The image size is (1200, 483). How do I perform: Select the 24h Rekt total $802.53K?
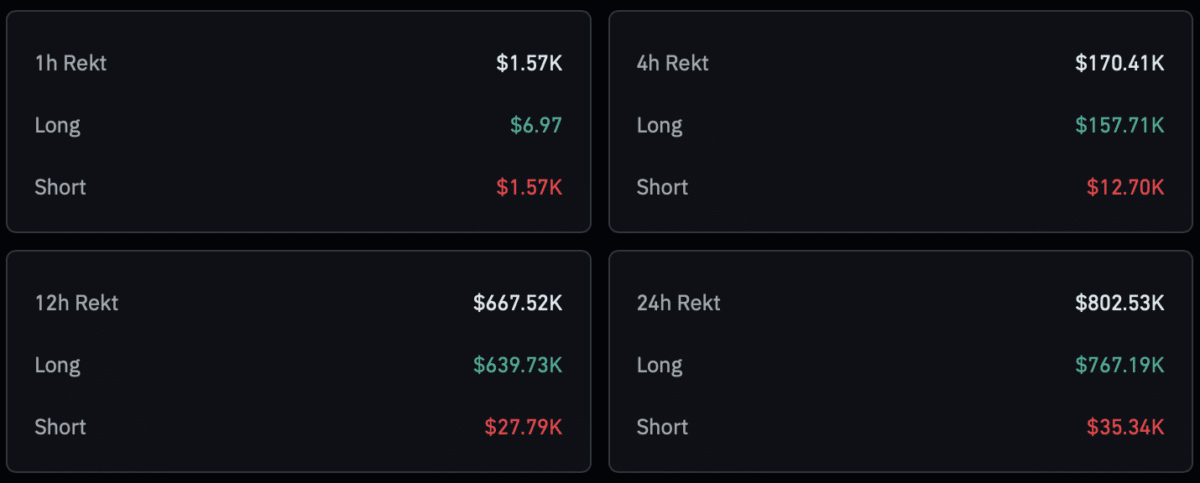1120,303
